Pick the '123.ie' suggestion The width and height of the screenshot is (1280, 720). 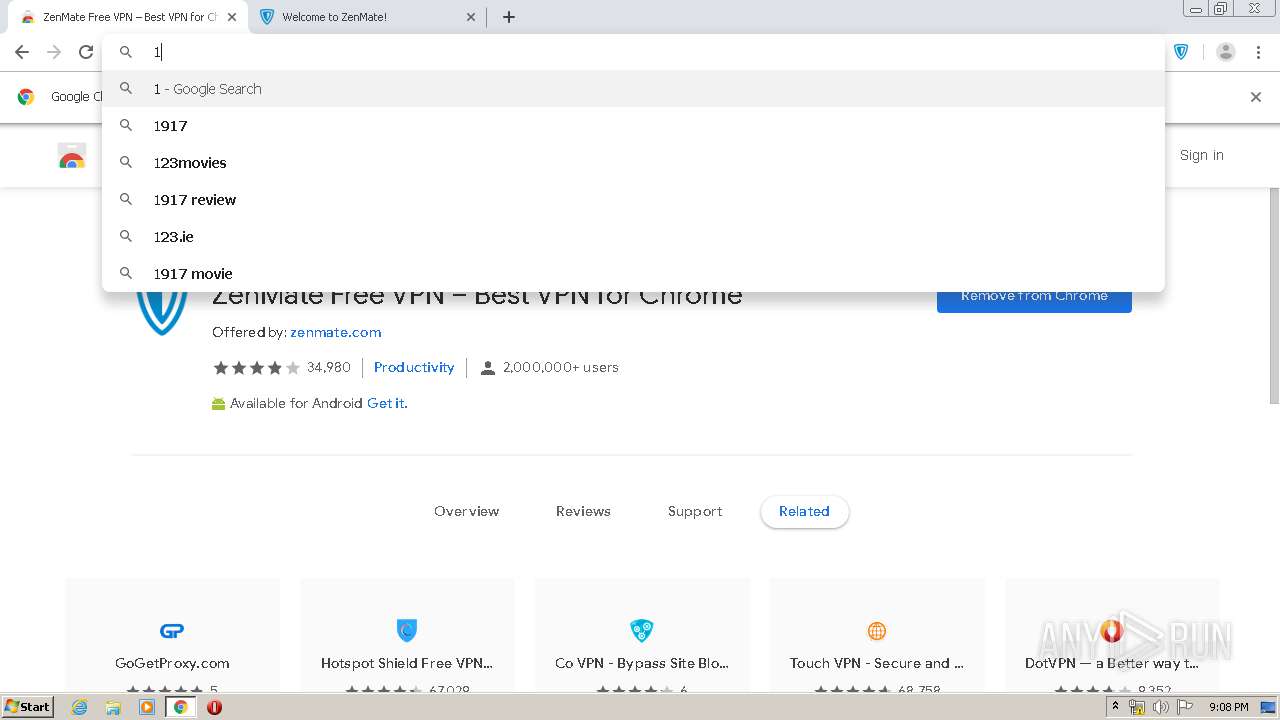click(x=634, y=237)
